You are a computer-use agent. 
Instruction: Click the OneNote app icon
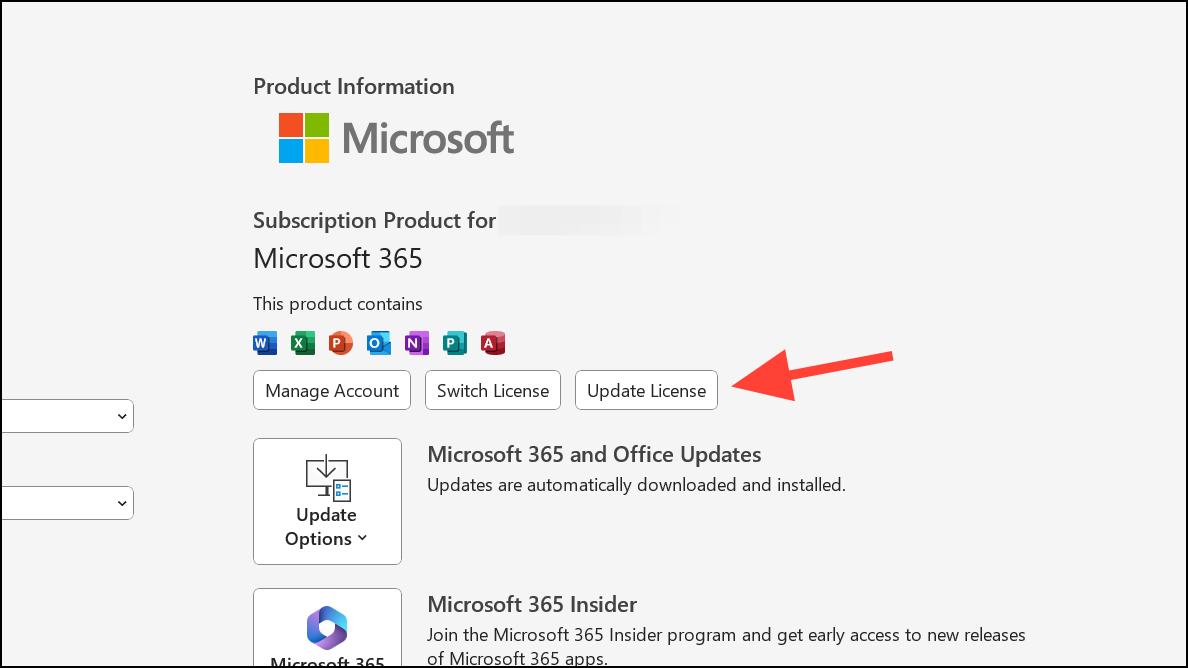[416, 343]
